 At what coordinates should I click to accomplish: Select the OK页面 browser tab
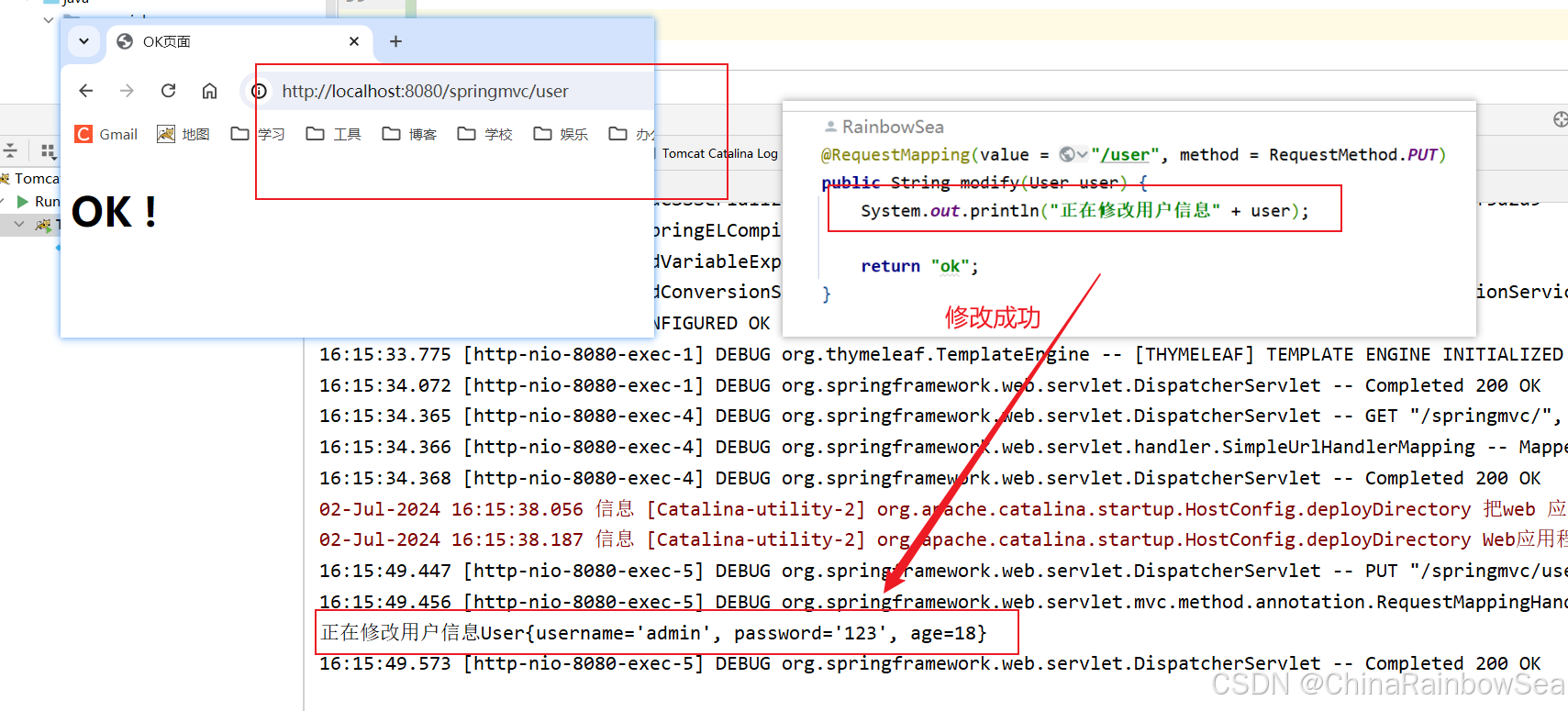[x=240, y=41]
